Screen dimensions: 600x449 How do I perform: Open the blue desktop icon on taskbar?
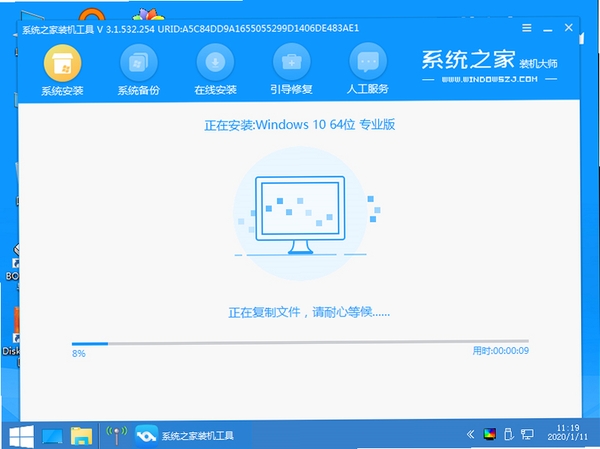[x=52, y=436]
